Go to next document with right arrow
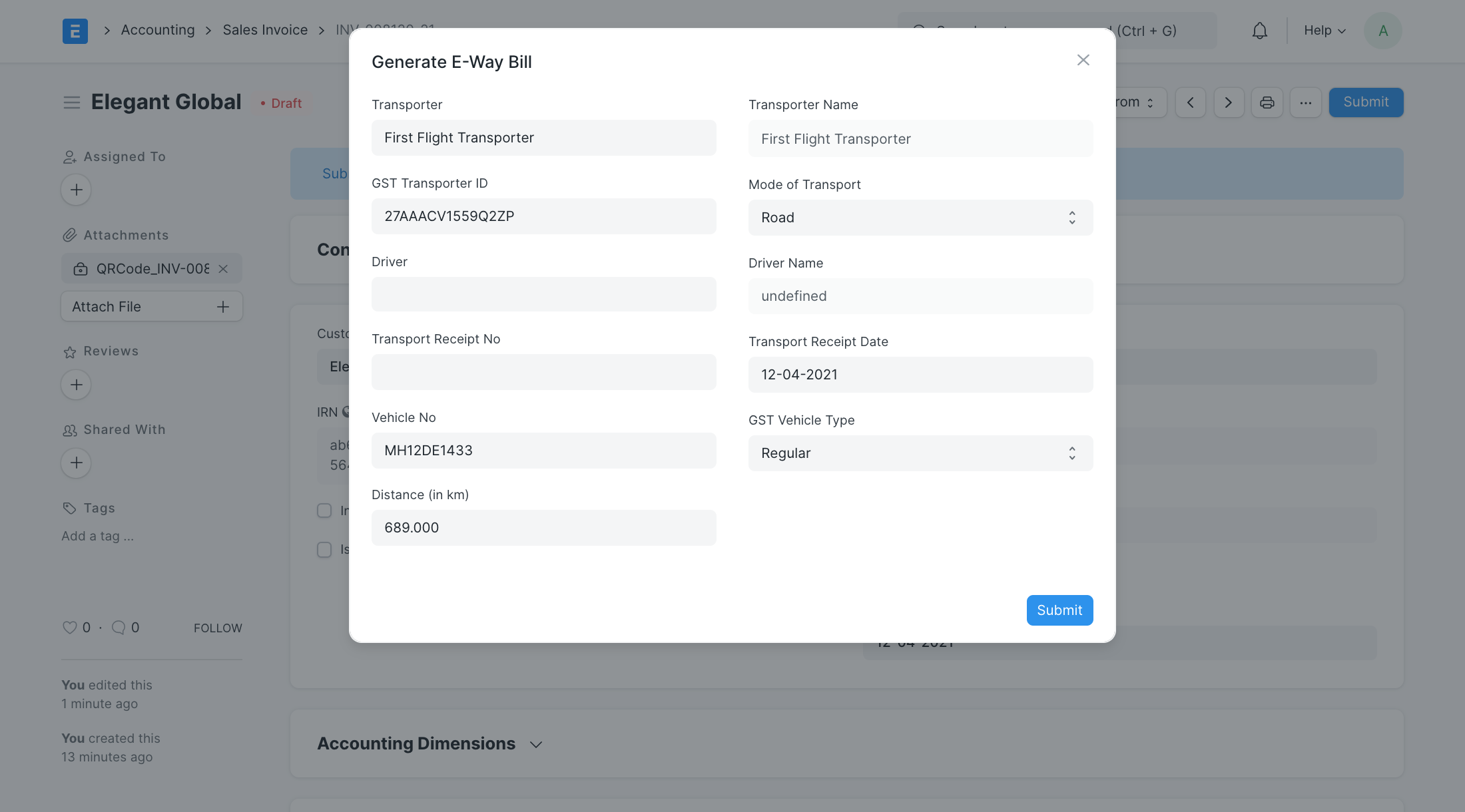 tap(1229, 102)
